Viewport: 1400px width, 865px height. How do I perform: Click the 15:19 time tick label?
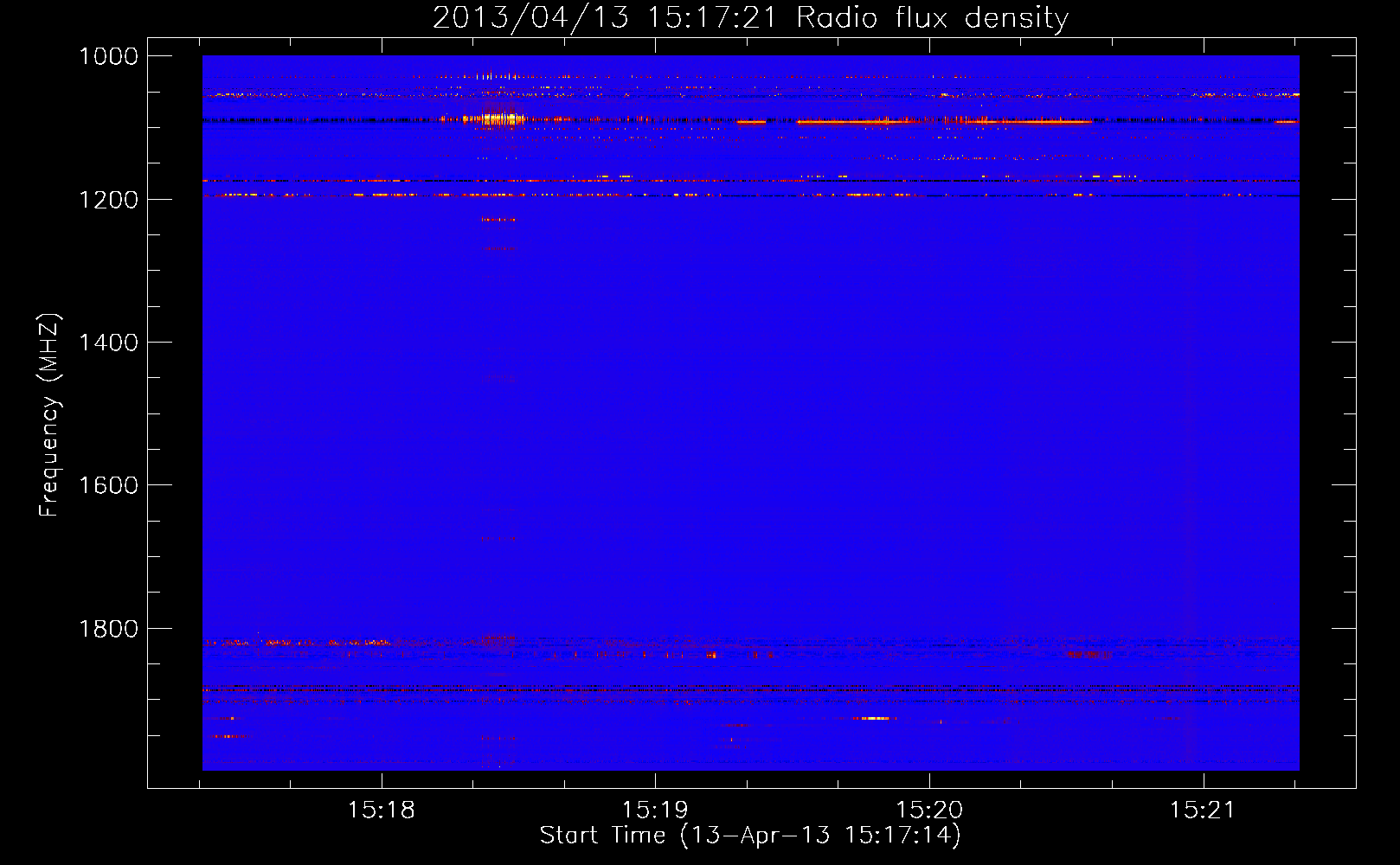[655, 811]
